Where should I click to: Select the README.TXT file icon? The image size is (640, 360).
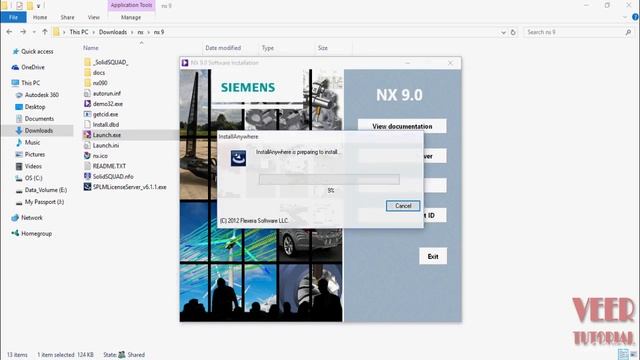(x=87, y=166)
